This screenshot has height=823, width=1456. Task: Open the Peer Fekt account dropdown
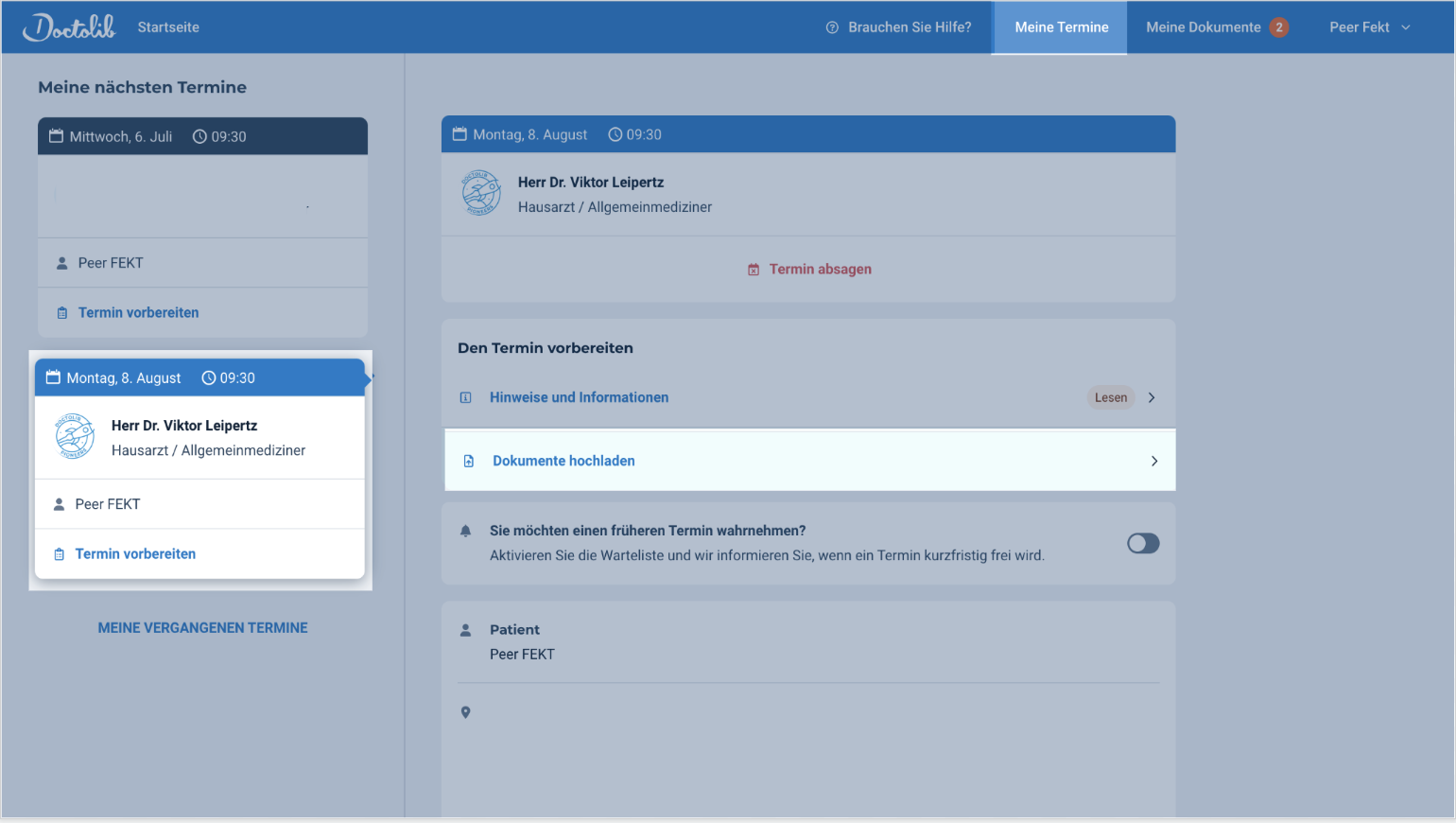pyautogui.click(x=1369, y=27)
